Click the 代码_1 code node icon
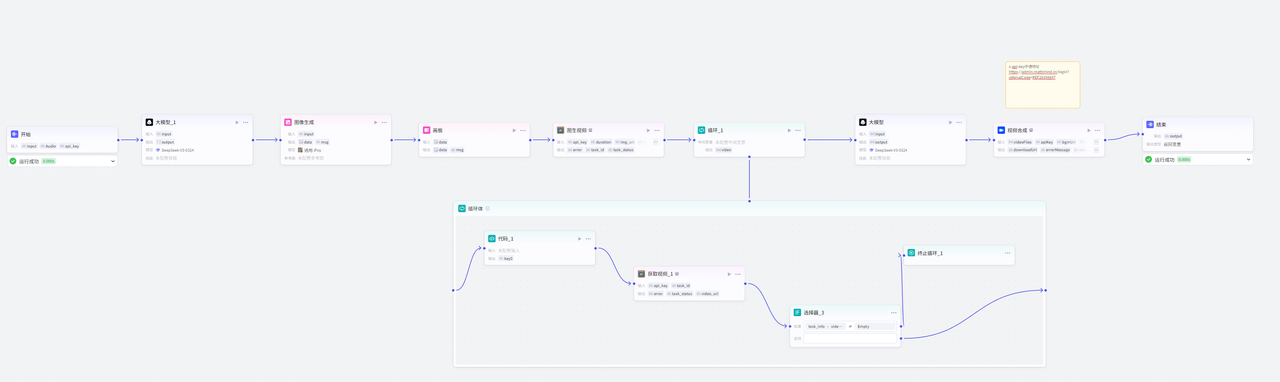This screenshot has width=1280, height=382. 491,239
